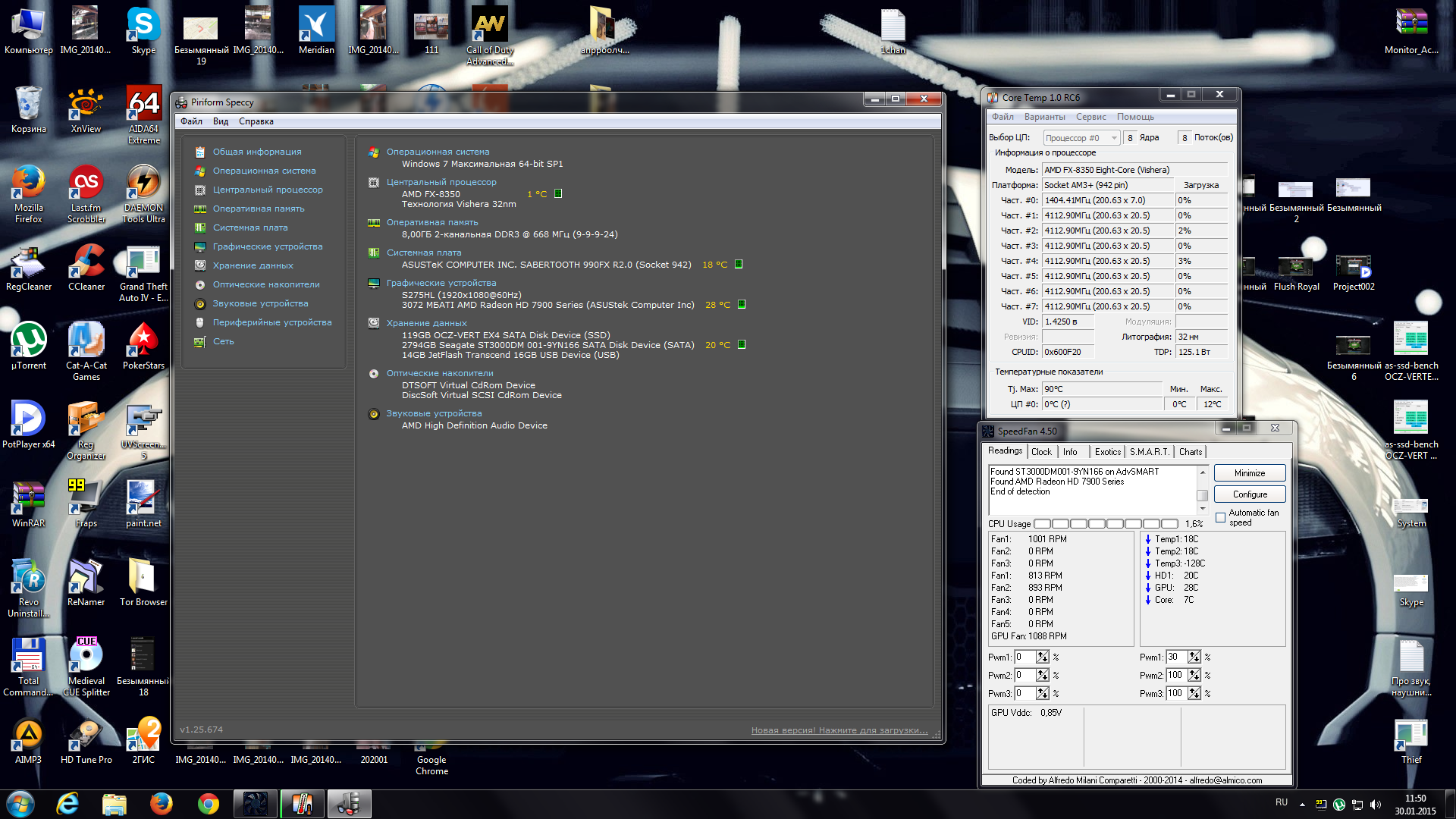Click the Minimize button in SpeedFan
The image size is (1456, 819).
pos(1249,473)
